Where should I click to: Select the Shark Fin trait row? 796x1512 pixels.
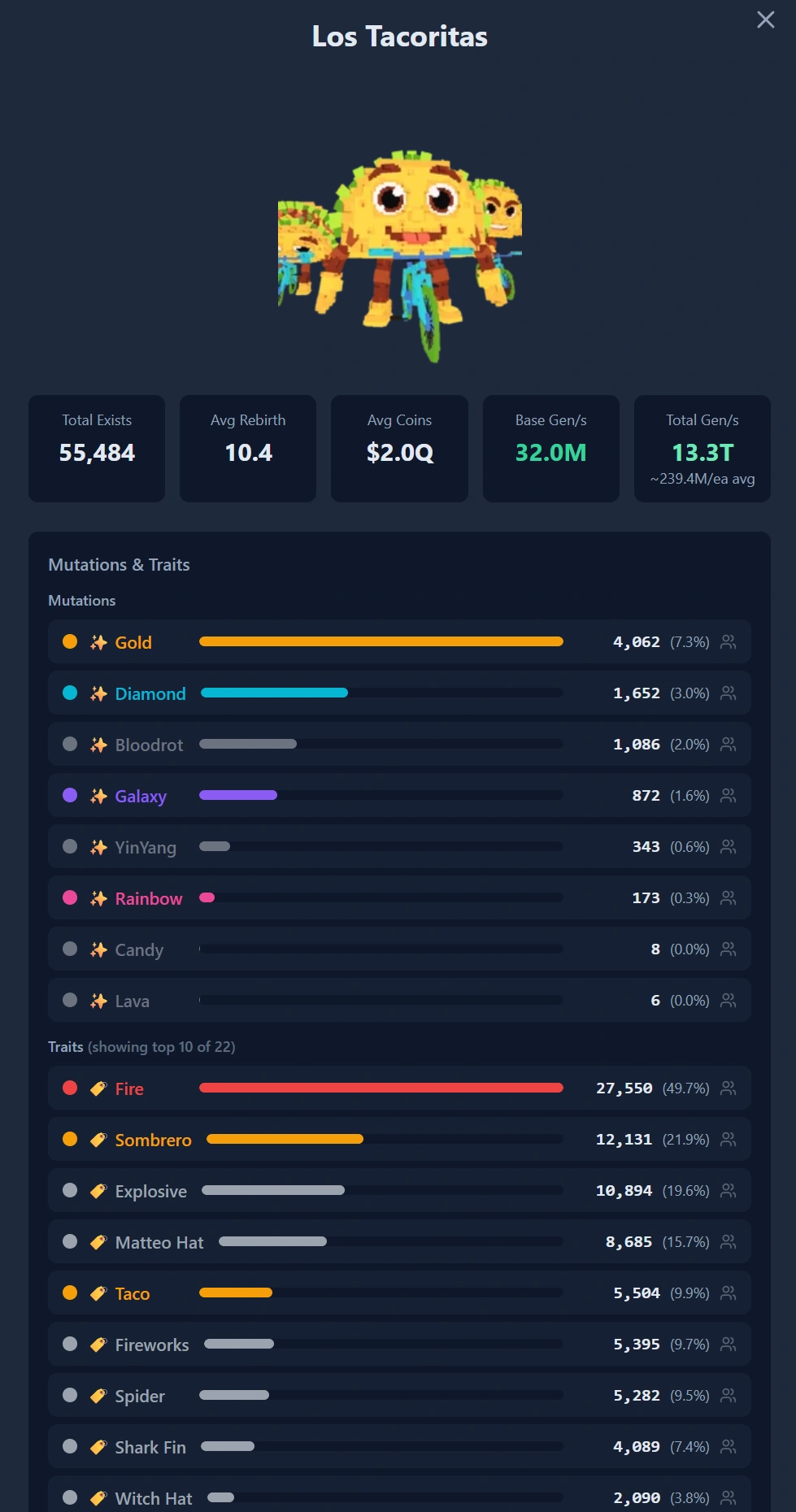pyautogui.click(x=399, y=1447)
